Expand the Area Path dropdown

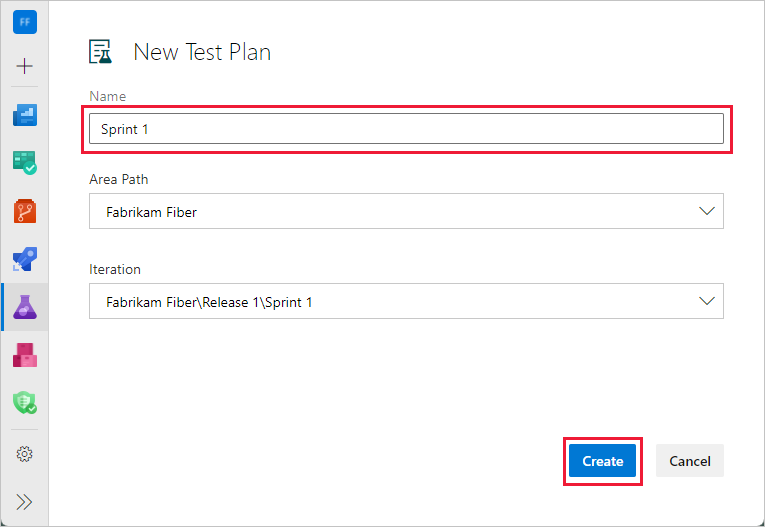tap(707, 212)
